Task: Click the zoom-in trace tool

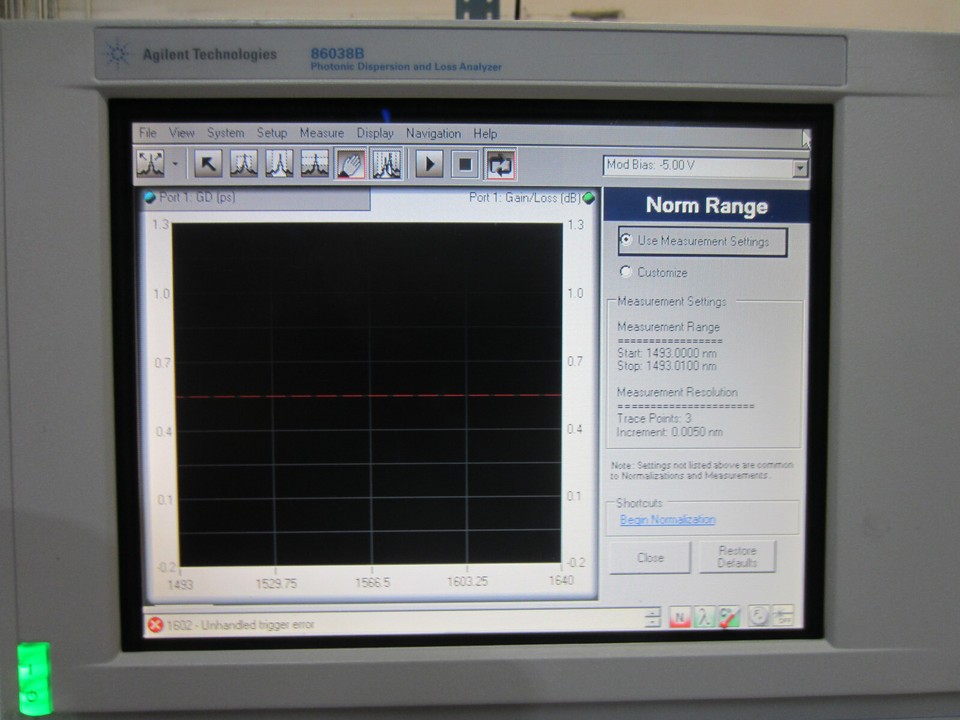Action: click(x=245, y=165)
